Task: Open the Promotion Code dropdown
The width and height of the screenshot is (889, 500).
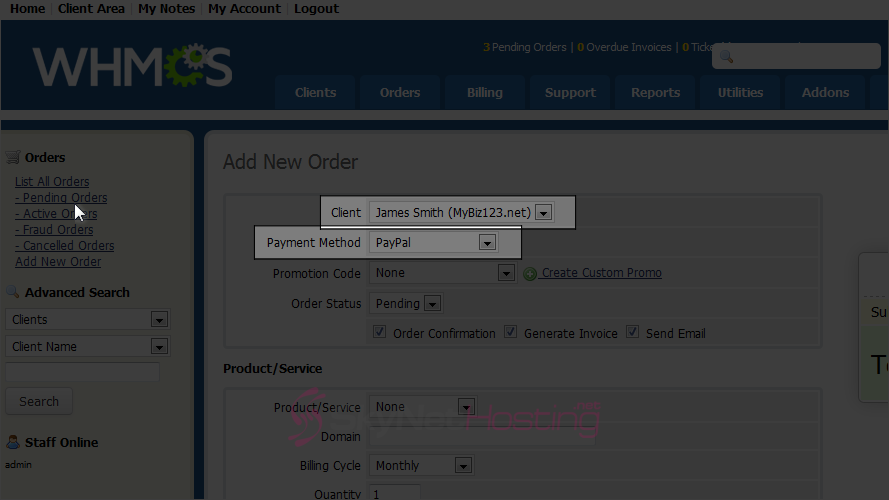Action: point(442,273)
